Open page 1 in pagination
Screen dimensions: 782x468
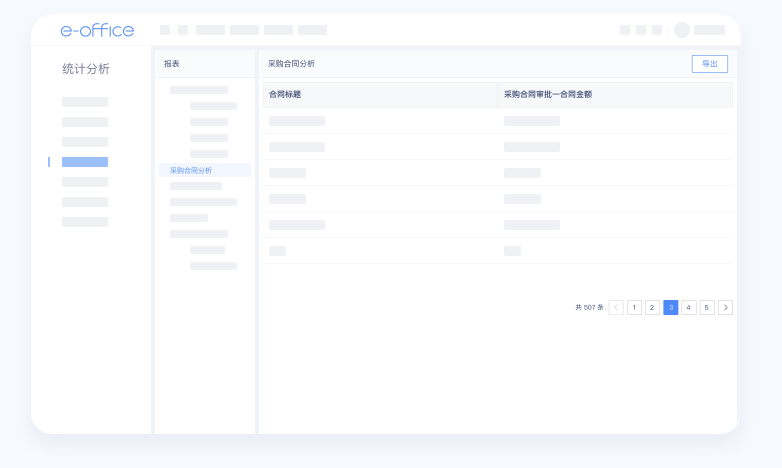click(x=634, y=307)
